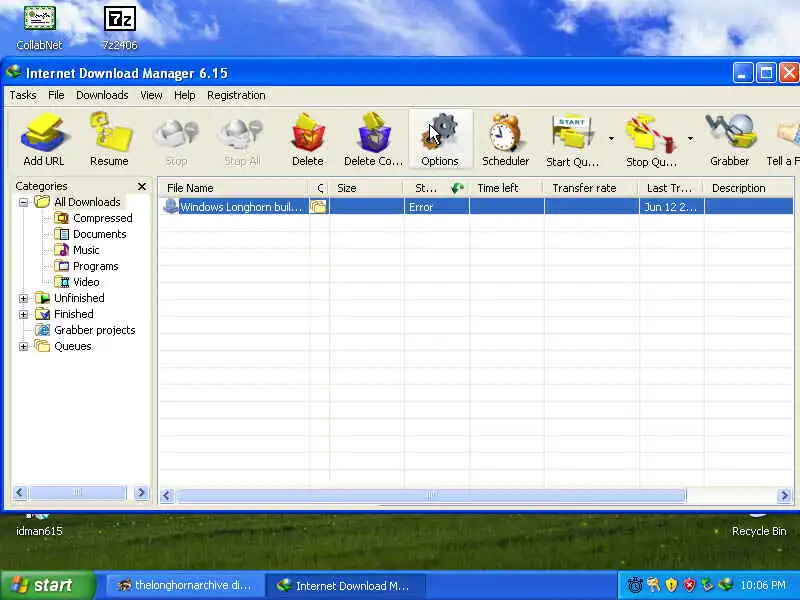The height and width of the screenshot is (600, 800).
Task: Sort by the Transfer rate column header
Action: [591, 188]
